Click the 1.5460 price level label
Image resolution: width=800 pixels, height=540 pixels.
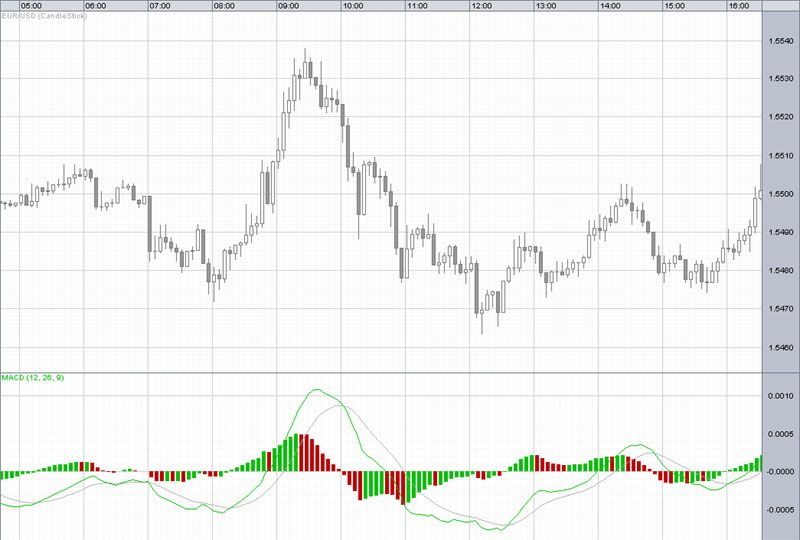781,348
